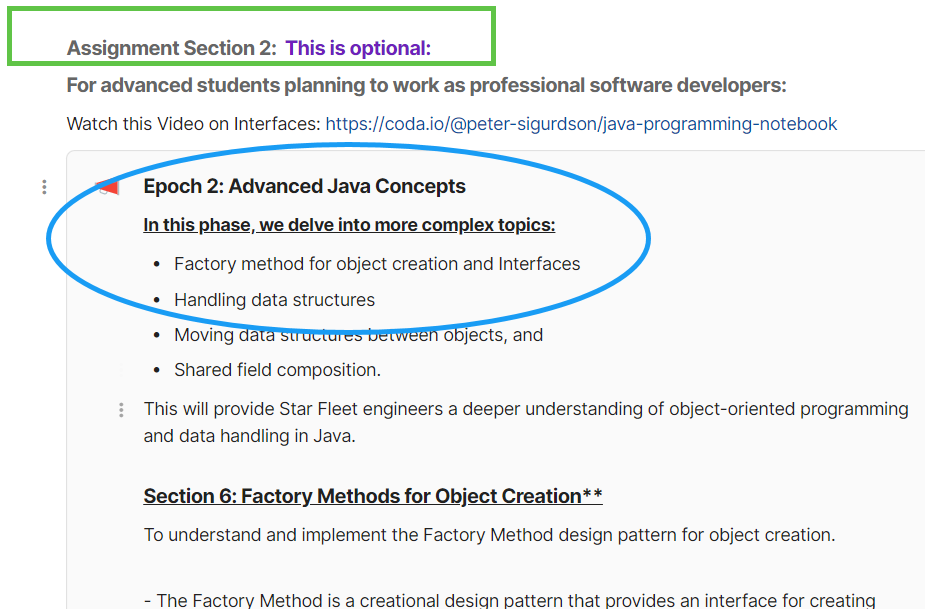The image size is (925, 609).
Task: Click the 'Factory method for object creation' bullet text
Action: (377, 264)
